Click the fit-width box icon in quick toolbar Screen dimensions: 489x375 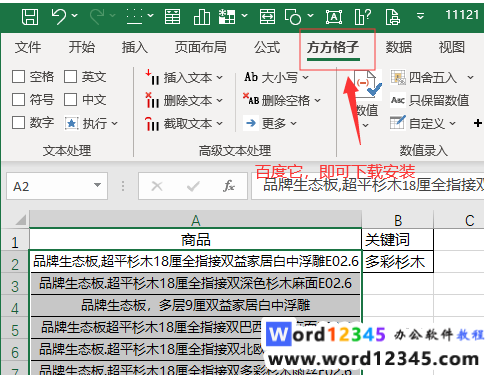267,16
